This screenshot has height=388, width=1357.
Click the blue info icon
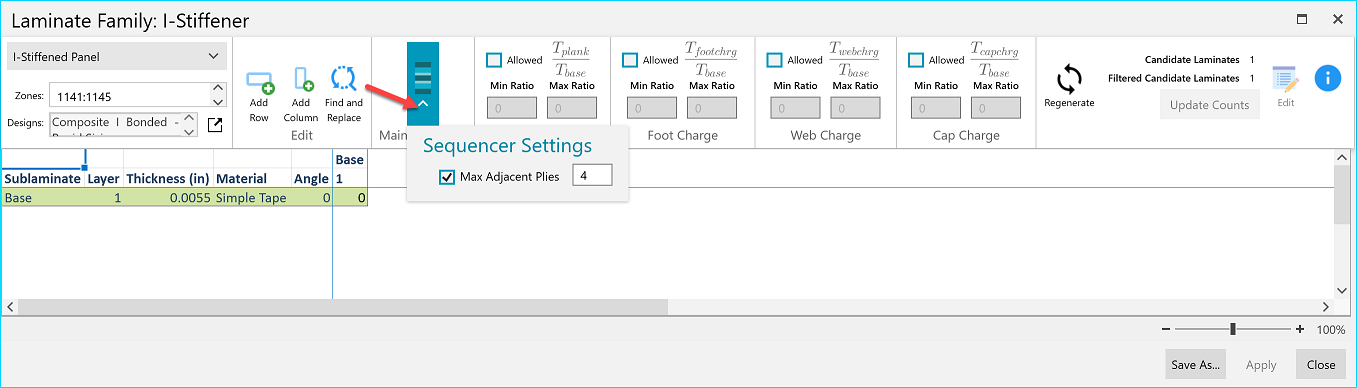[x=1328, y=78]
